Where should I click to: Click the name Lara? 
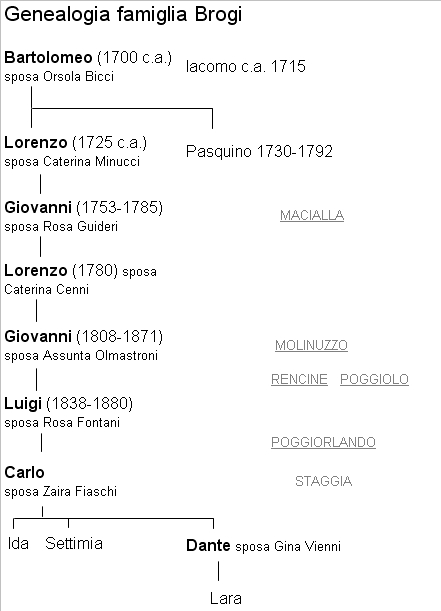click(226, 598)
